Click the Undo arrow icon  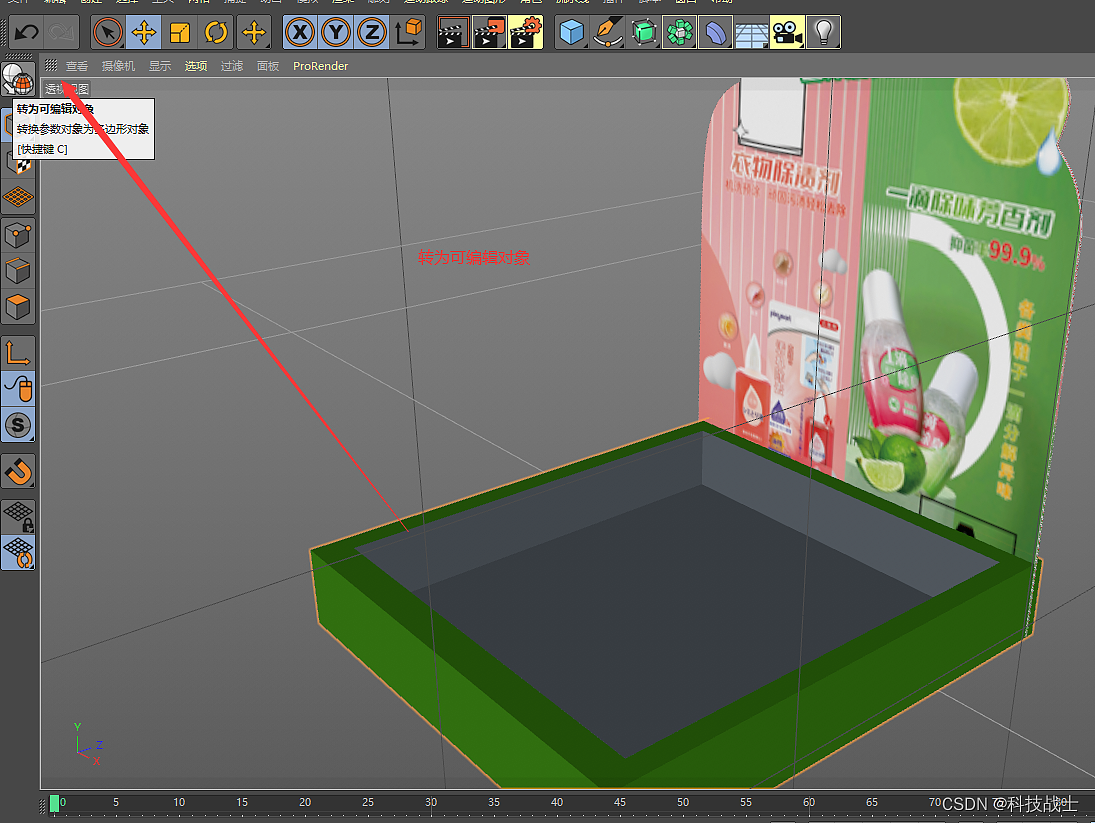(27, 32)
